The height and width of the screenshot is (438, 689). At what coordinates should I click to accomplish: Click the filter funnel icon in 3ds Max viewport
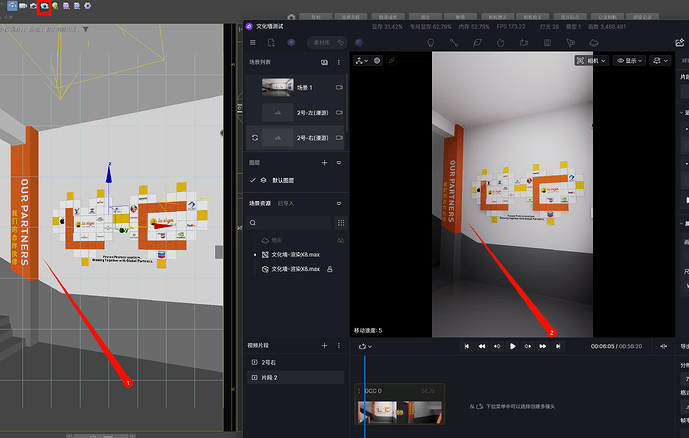pos(86,29)
